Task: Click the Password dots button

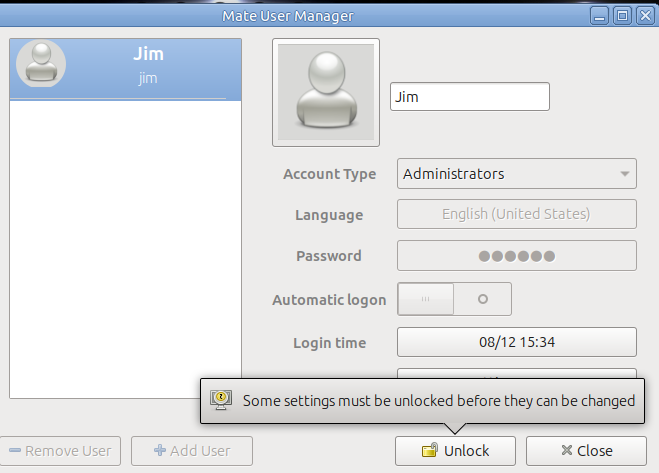Action: coord(517,256)
